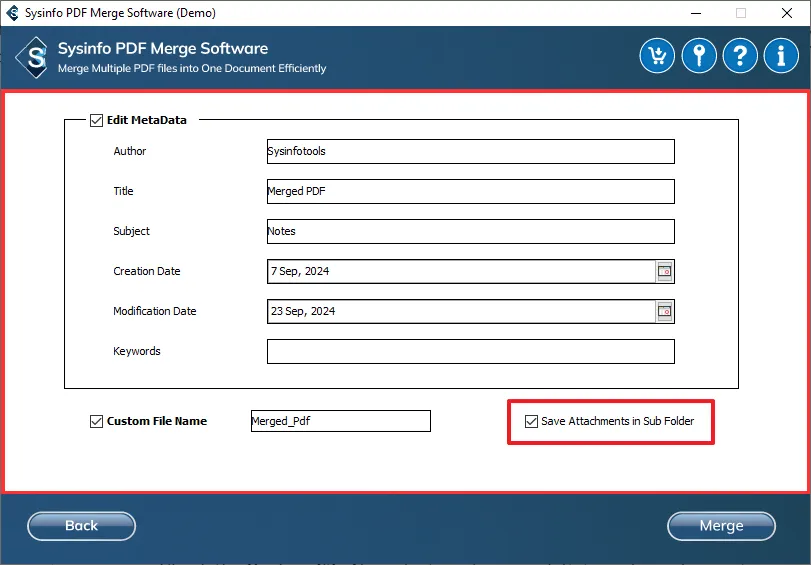The image size is (811, 565).
Task: Open help via question mark icon
Action: [740, 55]
